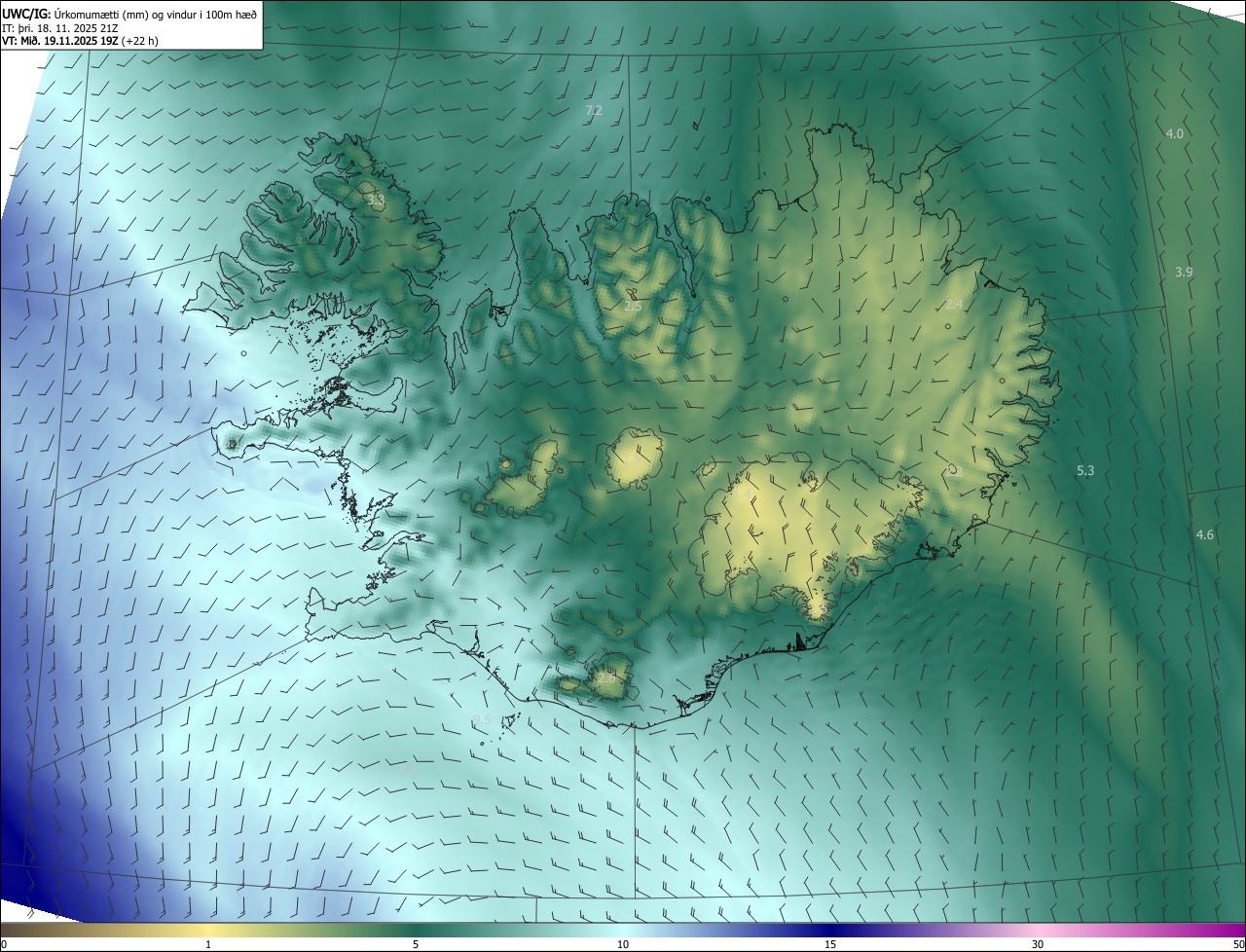1246x952 pixels.
Task: Click the "5" tick on the color scale
Action: coord(416,944)
